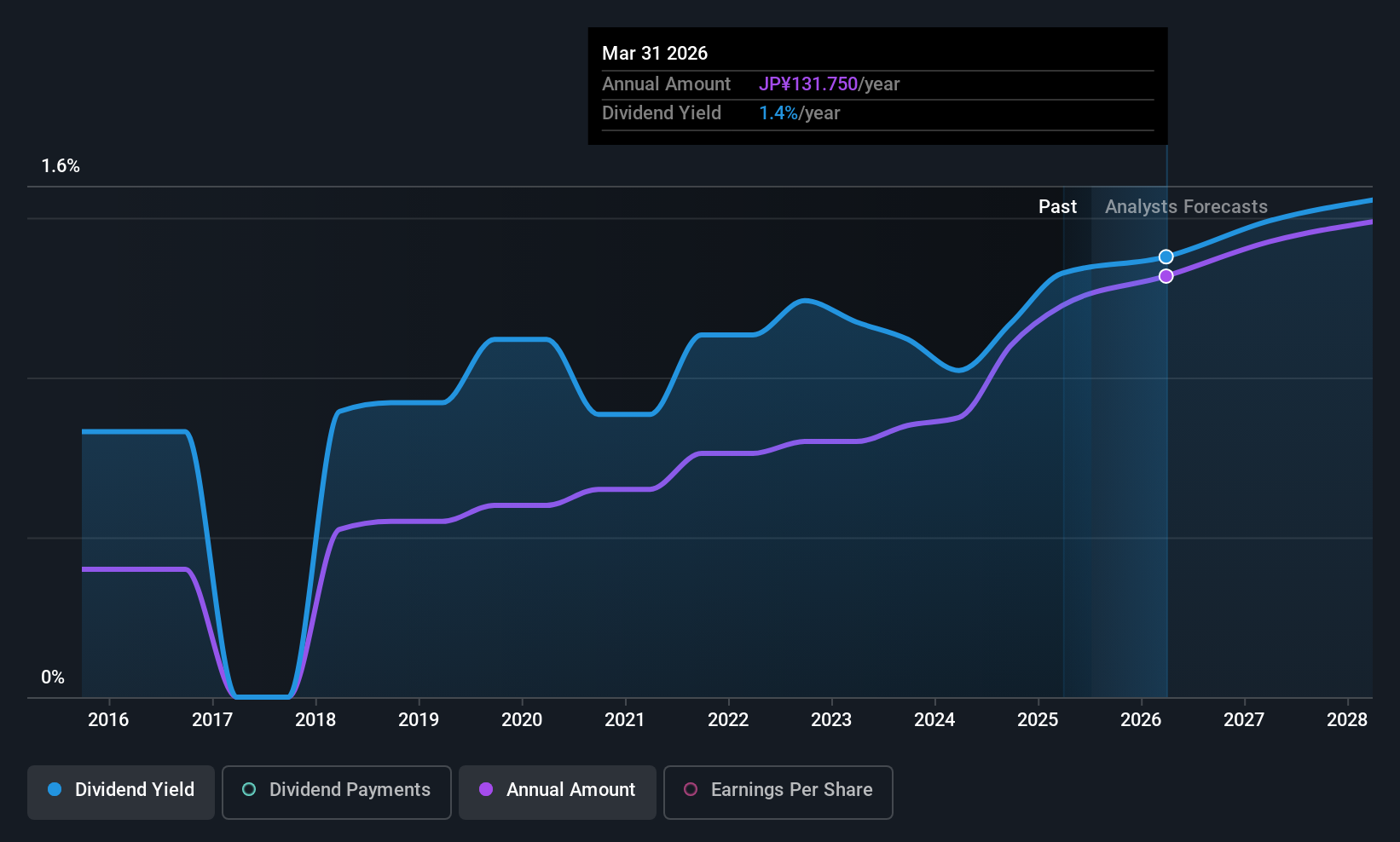The width and height of the screenshot is (1400, 842).
Task: Click the Past region label
Action: click(x=1057, y=207)
